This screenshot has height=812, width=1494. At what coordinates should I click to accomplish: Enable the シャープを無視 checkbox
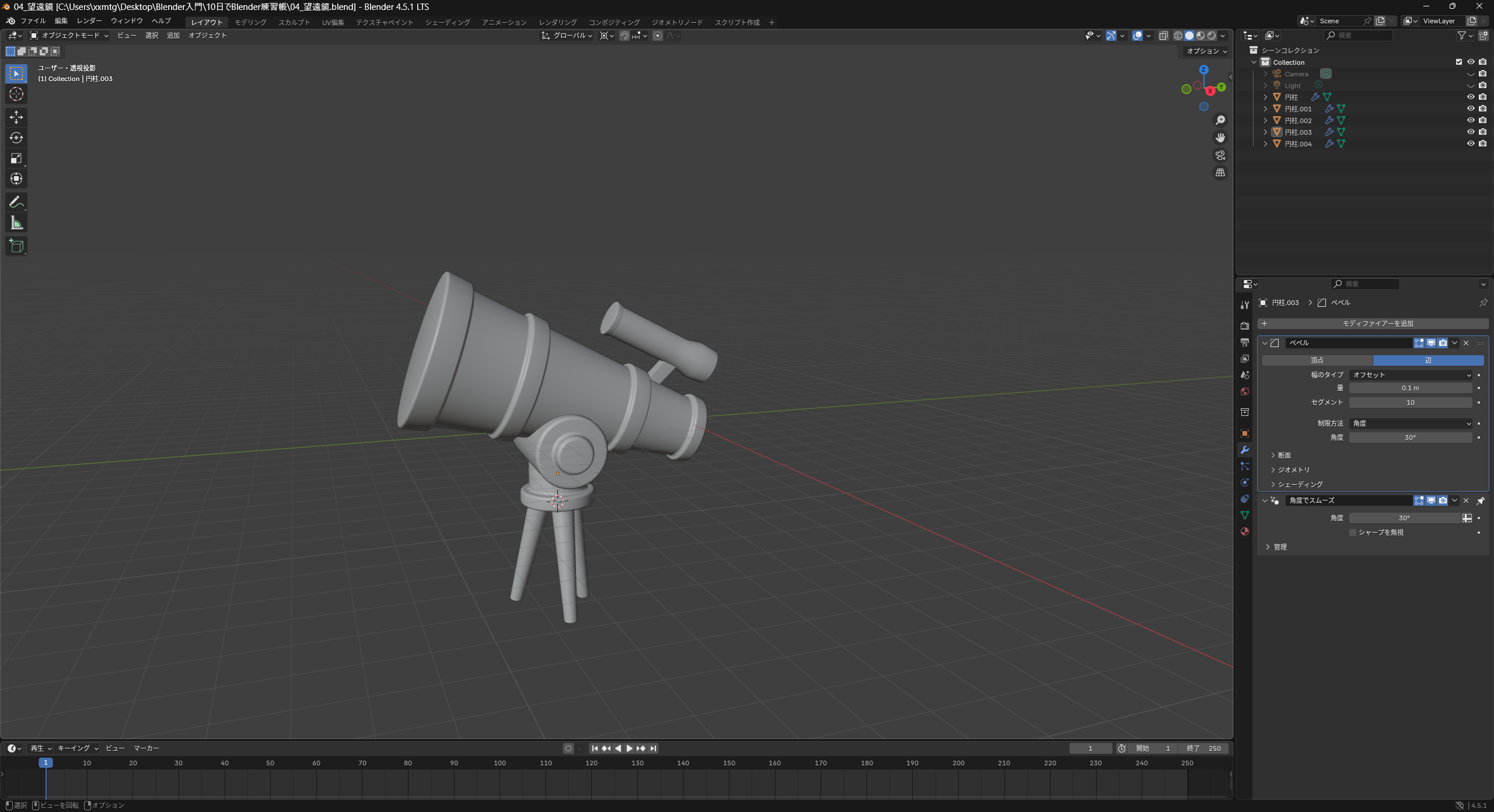[x=1353, y=532]
